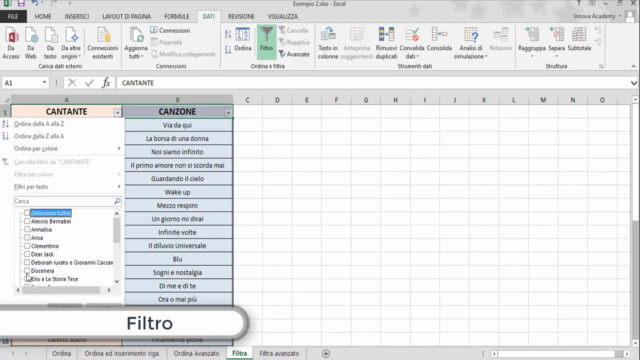The height and width of the screenshot is (360, 640).
Task: Open Analisi di simulazione menu
Action: click(471, 43)
